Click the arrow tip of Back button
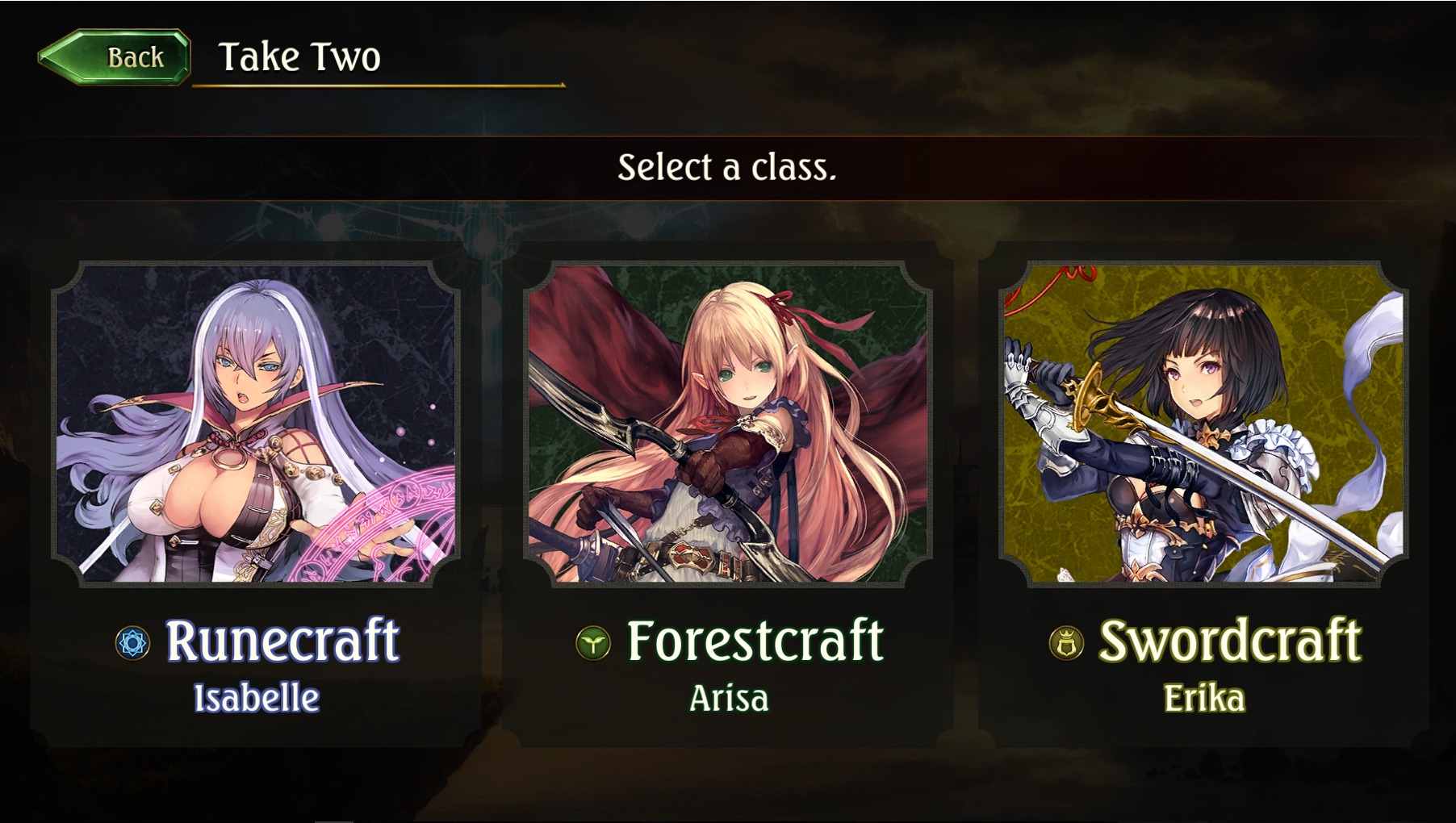Image resolution: width=1456 pixels, height=823 pixels. 50,57
